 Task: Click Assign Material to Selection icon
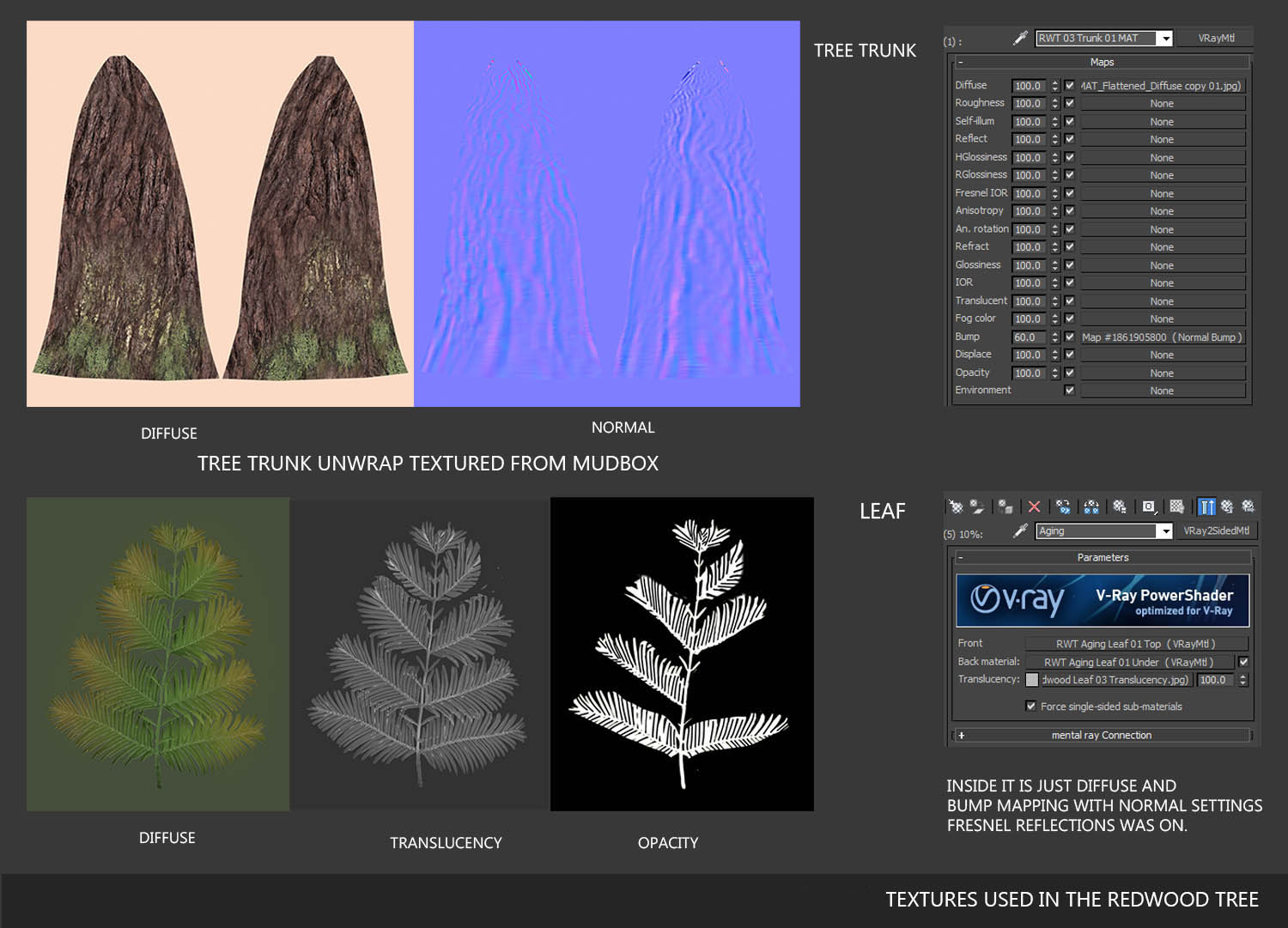pos(1005,506)
